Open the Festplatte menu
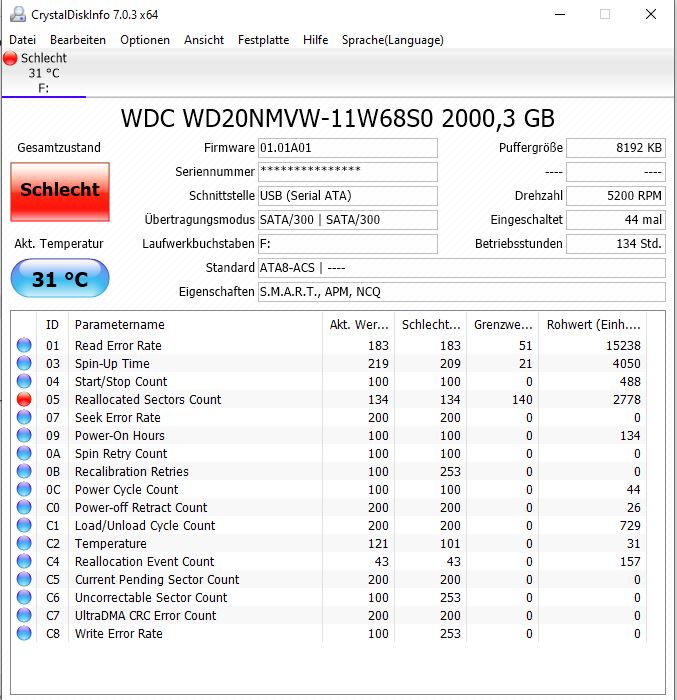677x700 pixels. click(x=263, y=40)
